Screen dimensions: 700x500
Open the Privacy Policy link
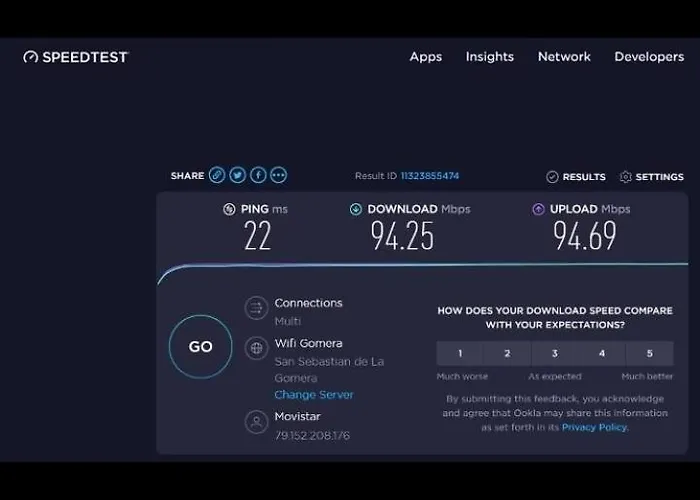(x=594, y=427)
